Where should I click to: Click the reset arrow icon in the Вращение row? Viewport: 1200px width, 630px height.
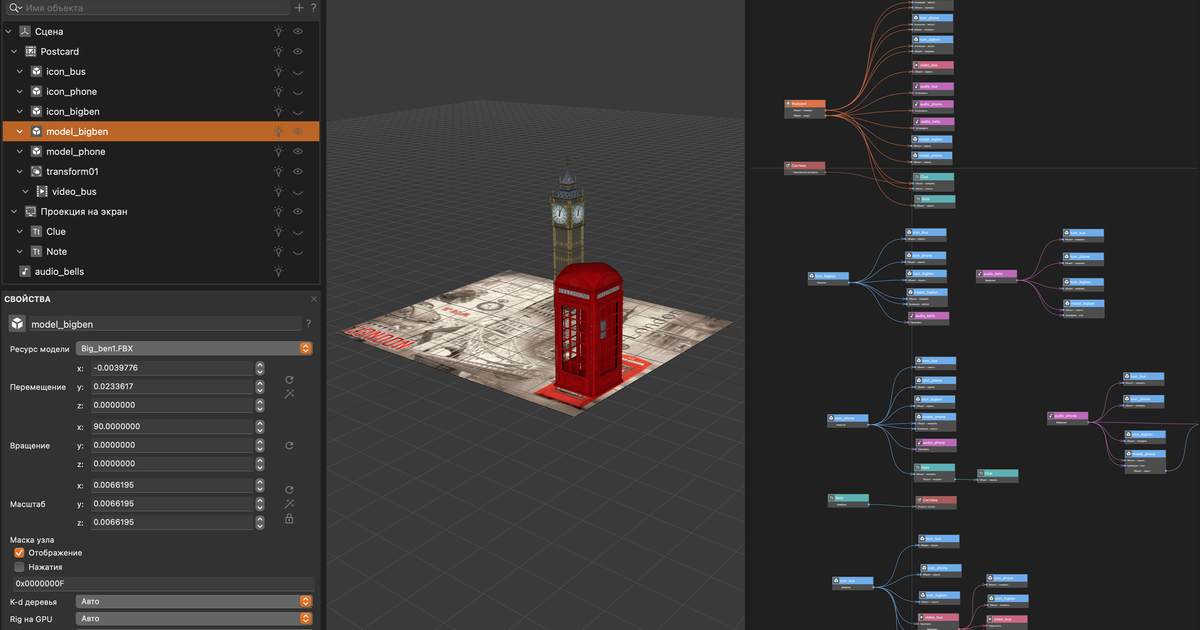pyautogui.click(x=289, y=444)
